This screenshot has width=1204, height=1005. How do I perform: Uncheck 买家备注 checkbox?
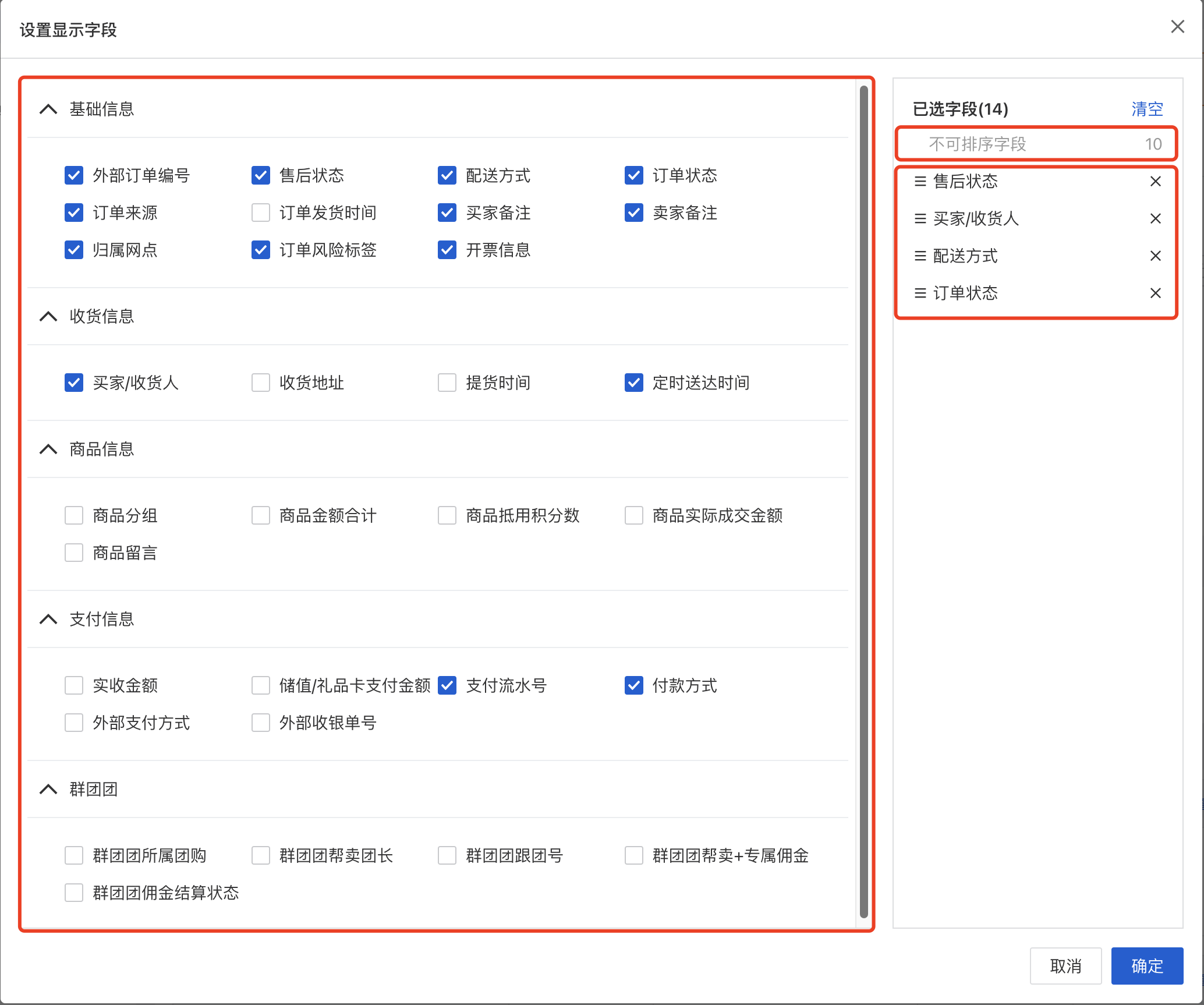click(x=447, y=213)
